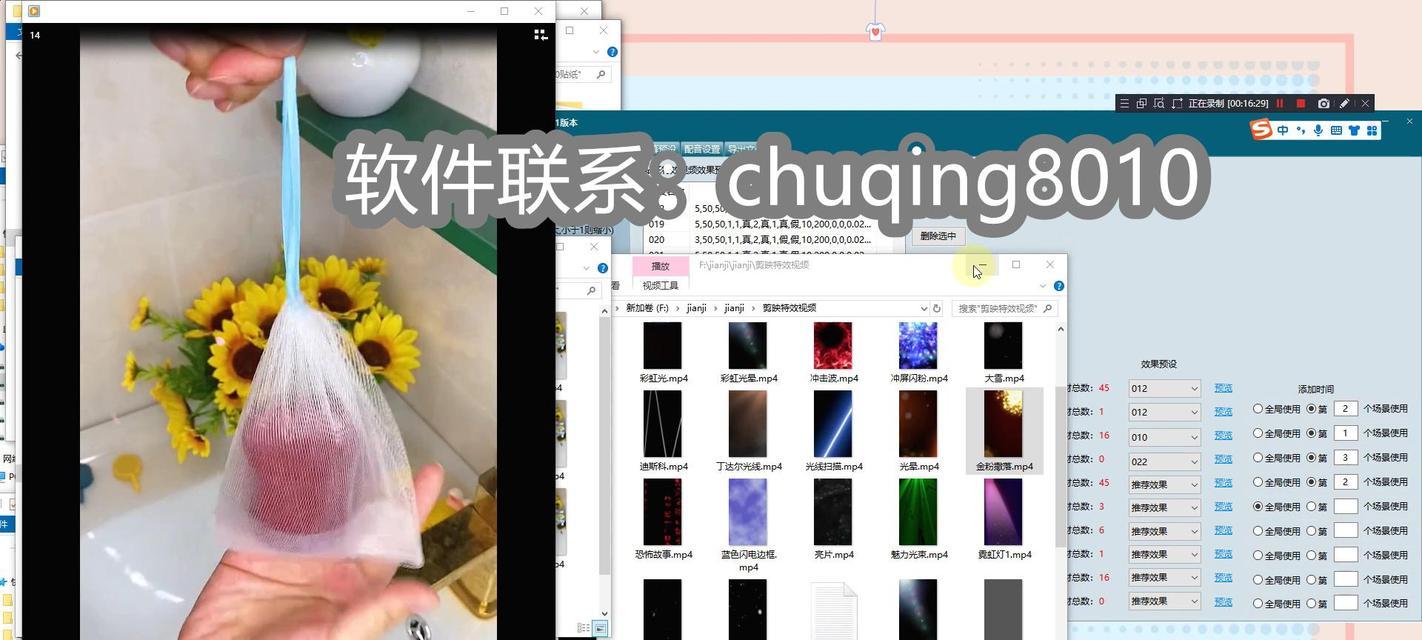Select the 大雪.mp4 file

(1003, 353)
